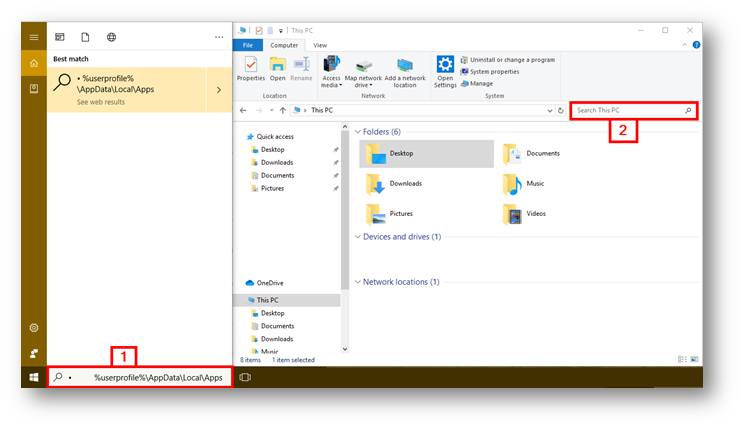Image resolution: width=745 pixels, height=430 pixels.
Task: Open the Start menu hamburger icon
Action: click(x=34, y=37)
